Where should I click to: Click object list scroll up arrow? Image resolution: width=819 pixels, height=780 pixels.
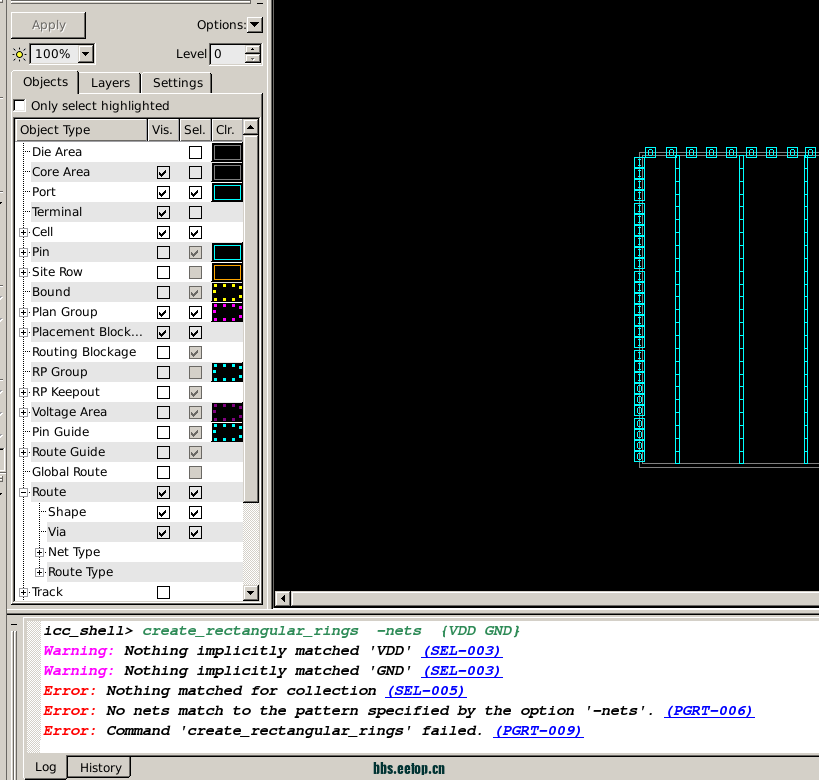tap(251, 127)
